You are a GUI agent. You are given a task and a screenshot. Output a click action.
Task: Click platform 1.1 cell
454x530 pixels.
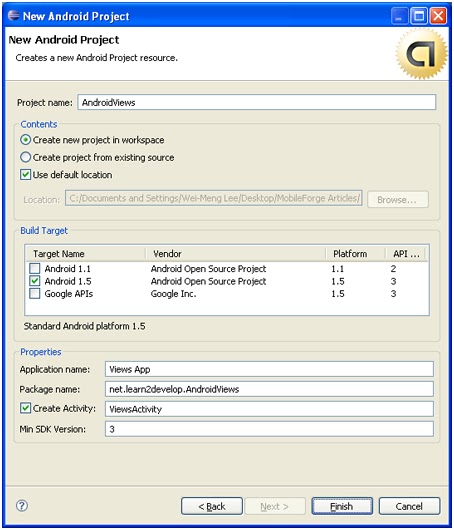337,269
